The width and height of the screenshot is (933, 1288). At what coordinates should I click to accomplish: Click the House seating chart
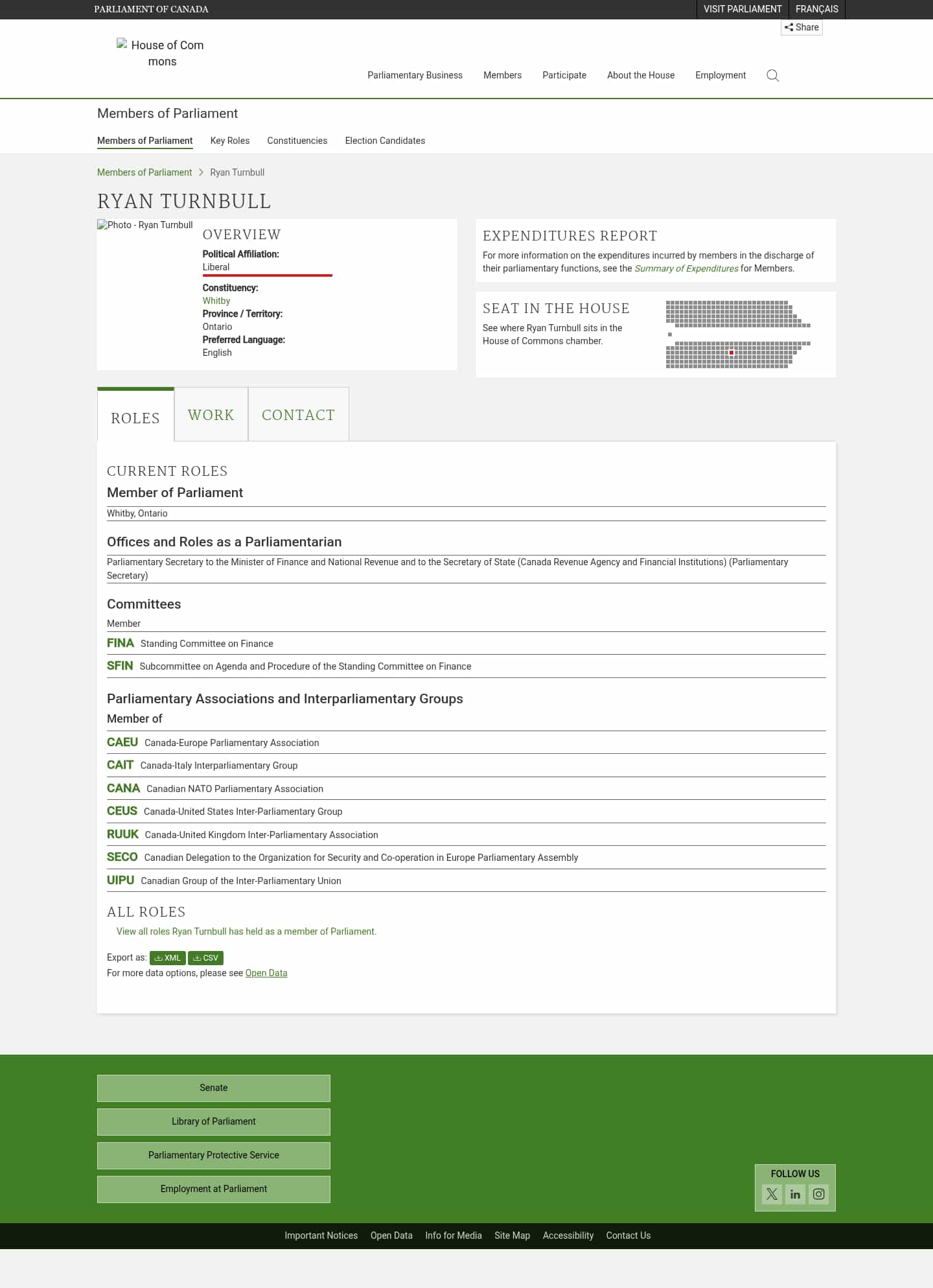[738, 334]
